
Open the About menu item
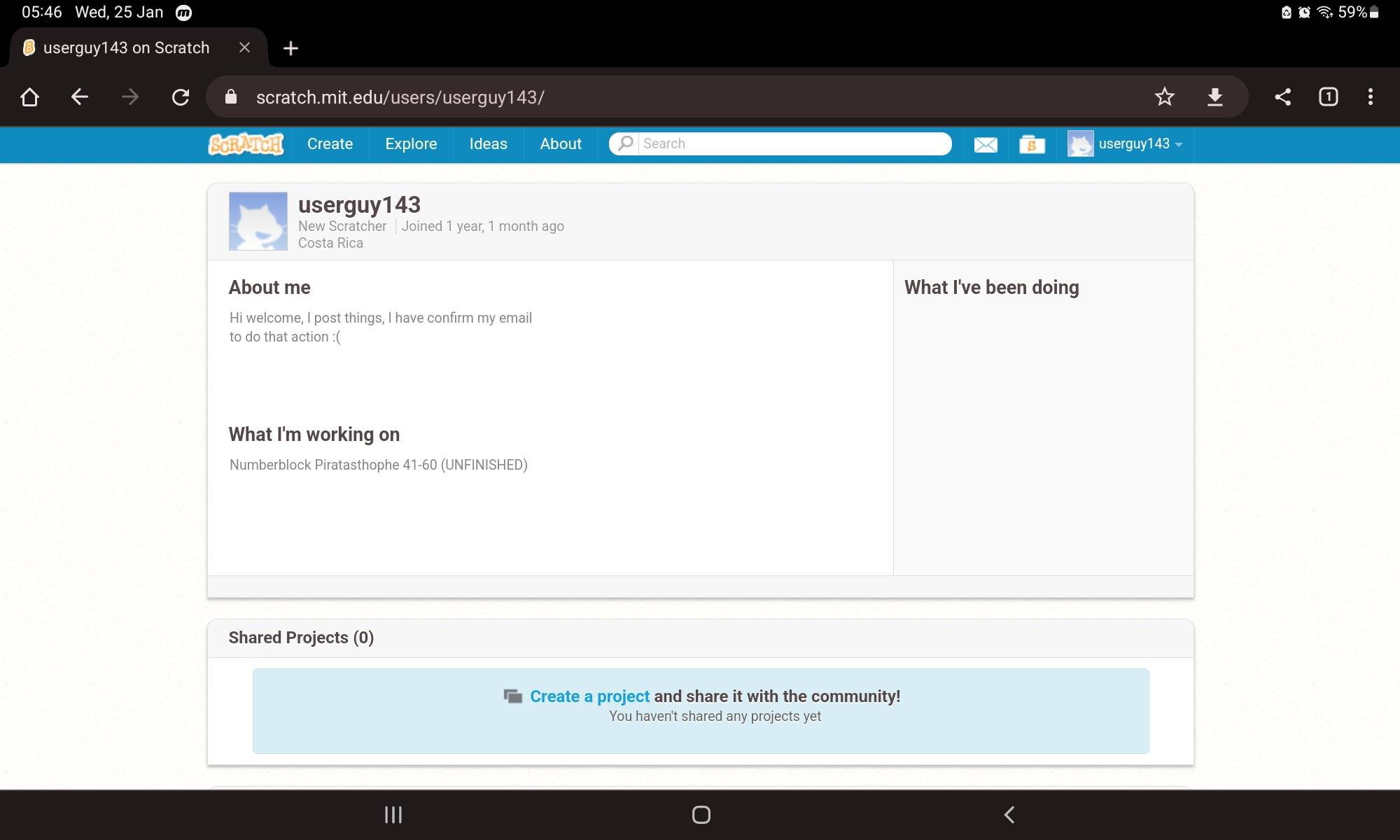pos(560,144)
